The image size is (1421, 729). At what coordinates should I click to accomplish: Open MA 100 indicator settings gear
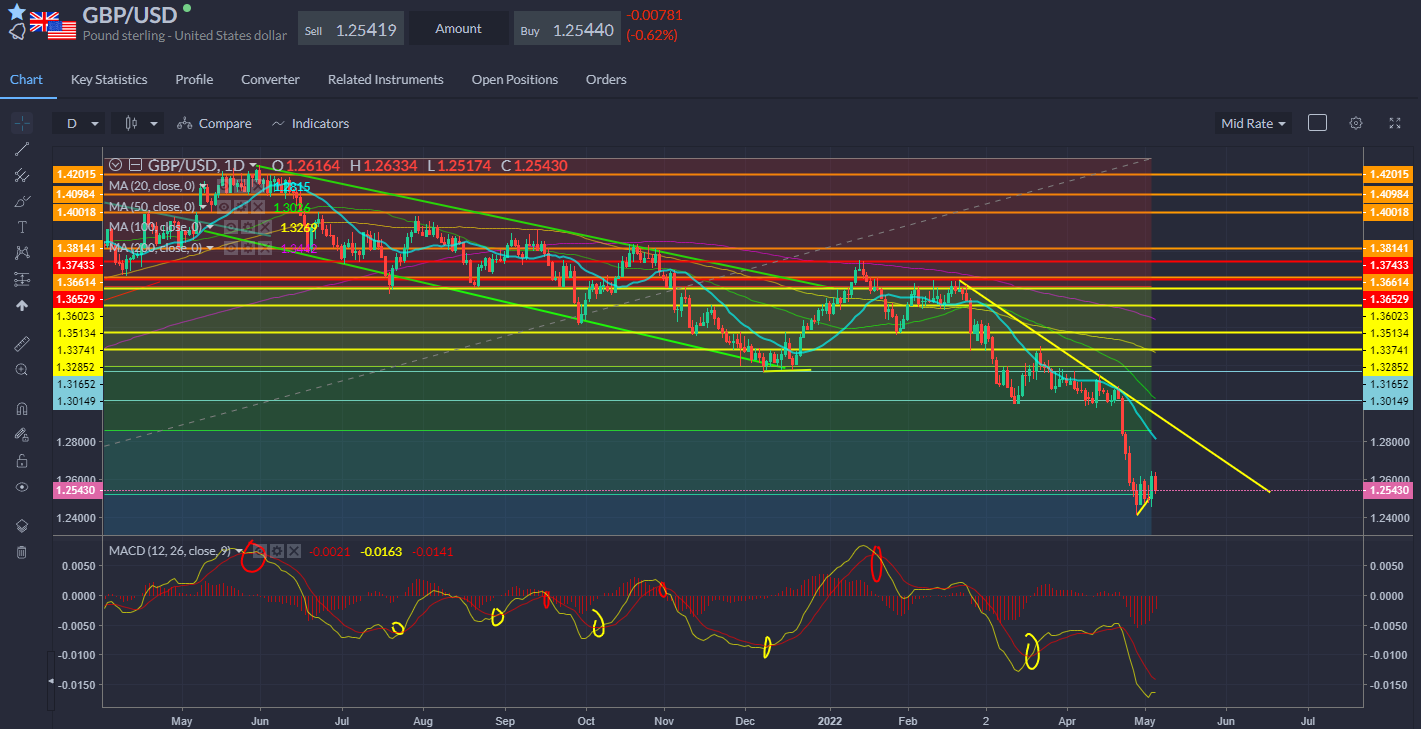tap(248, 227)
